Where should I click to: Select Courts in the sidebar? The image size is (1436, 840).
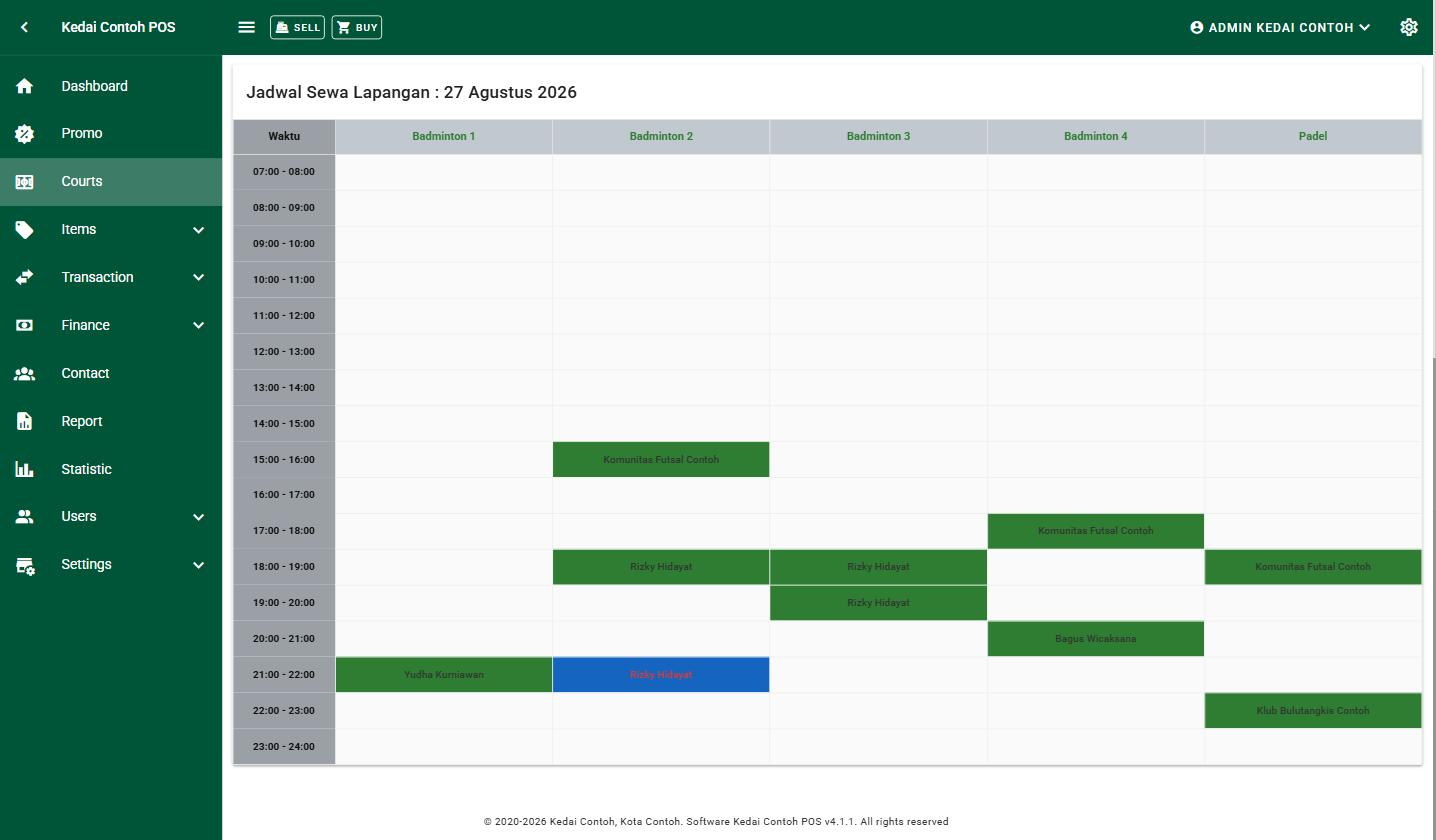coord(111,181)
